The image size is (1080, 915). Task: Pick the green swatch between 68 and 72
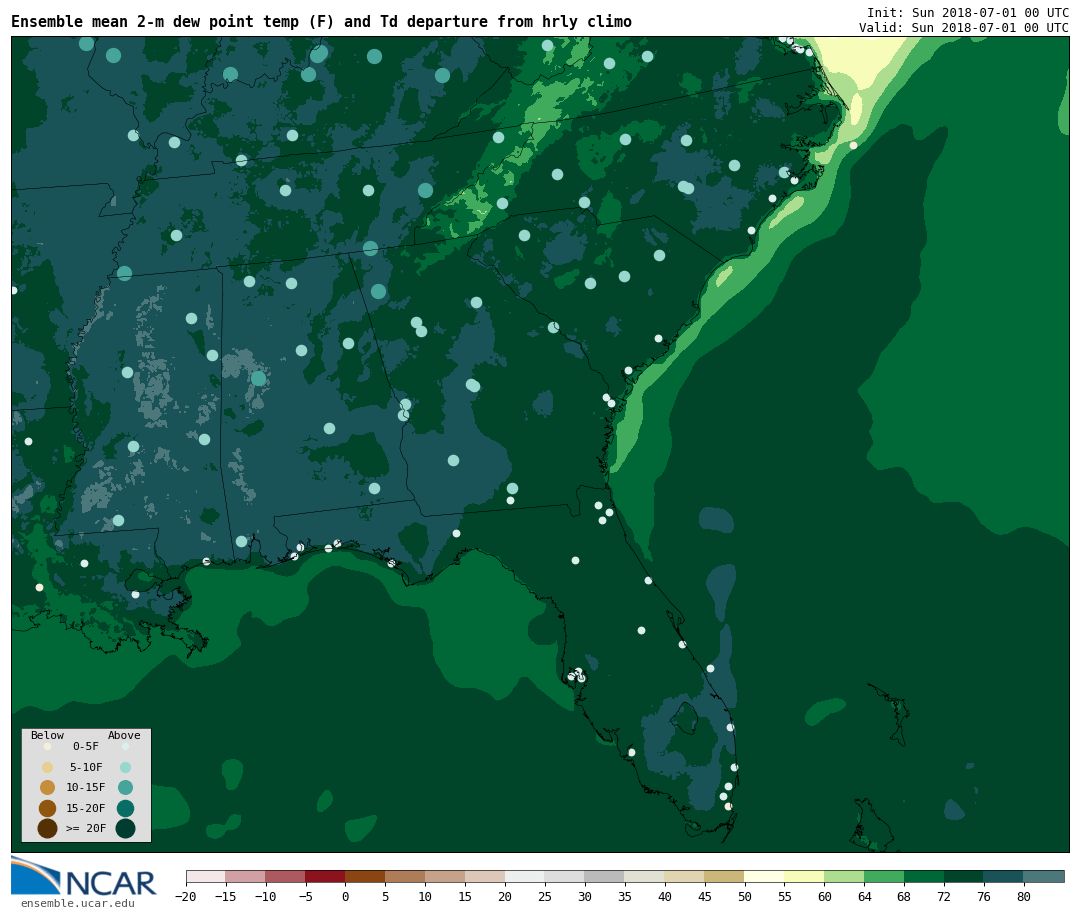tap(924, 876)
